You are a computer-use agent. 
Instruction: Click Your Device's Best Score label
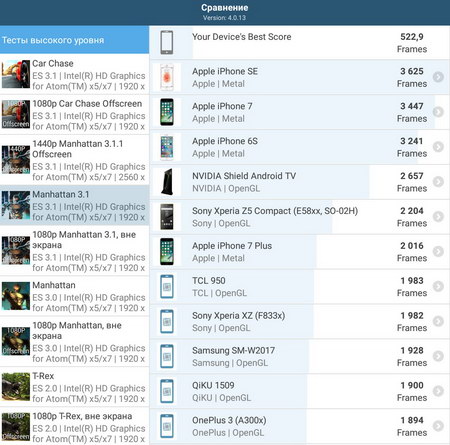242,37
